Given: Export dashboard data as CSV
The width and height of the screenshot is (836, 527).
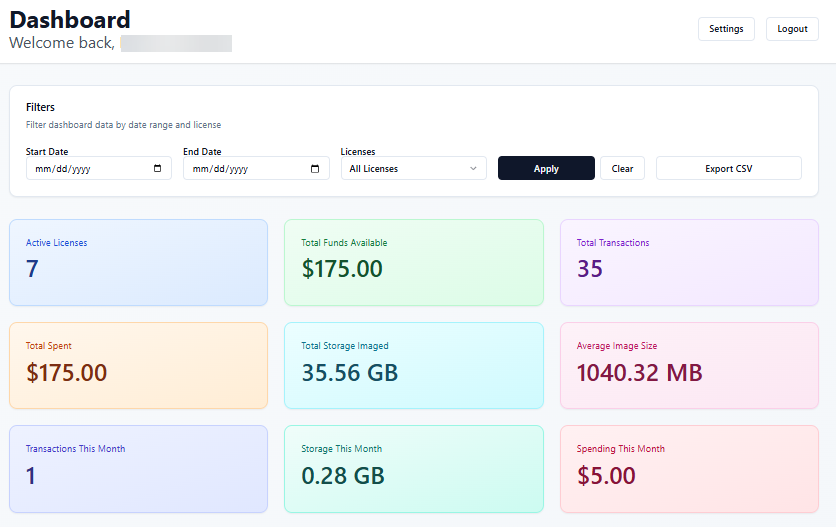Looking at the screenshot, I should tap(728, 169).
